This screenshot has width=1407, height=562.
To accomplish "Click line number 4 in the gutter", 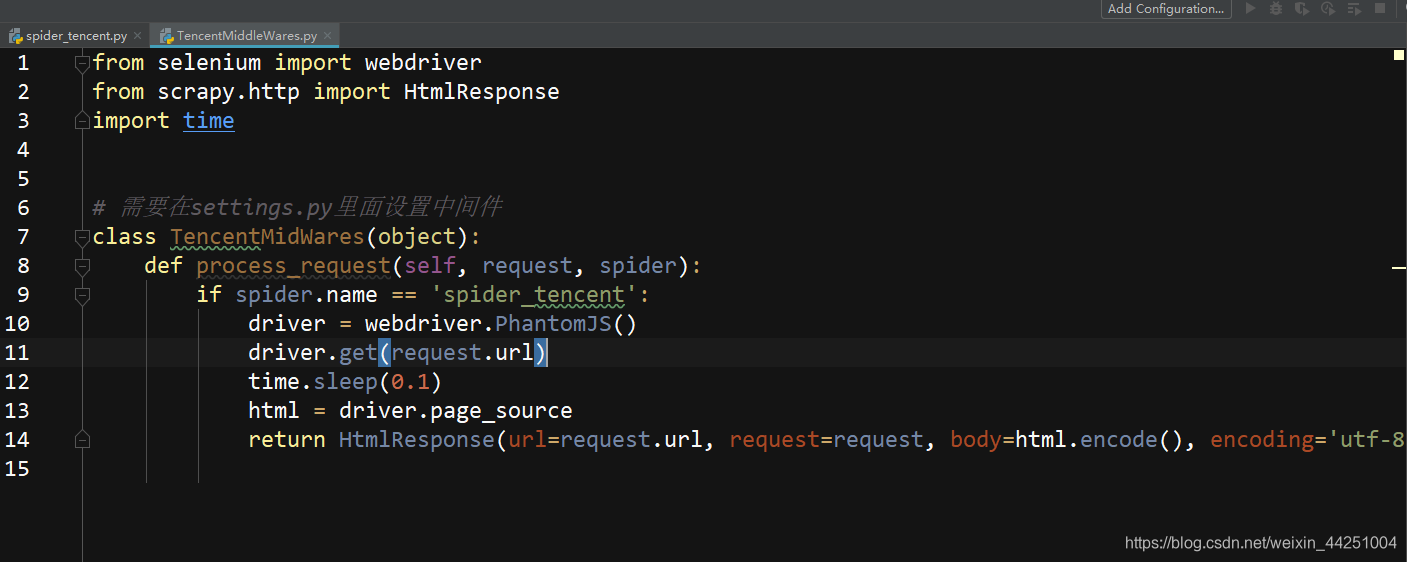I will click(22, 150).
